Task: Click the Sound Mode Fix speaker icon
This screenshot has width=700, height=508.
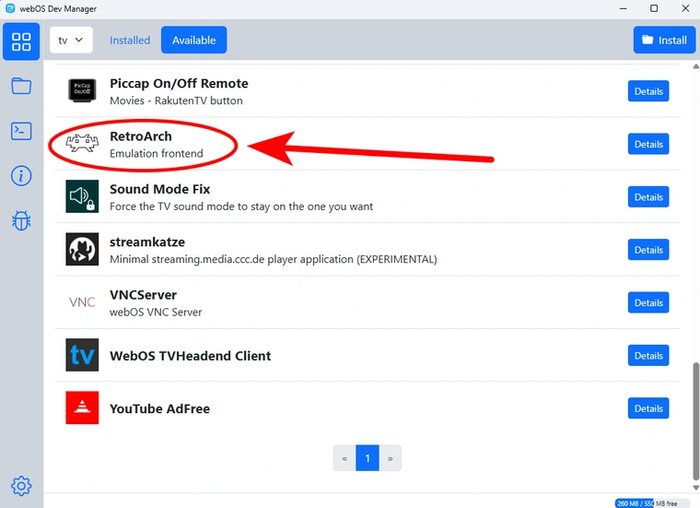Action: tap(82, 197)
